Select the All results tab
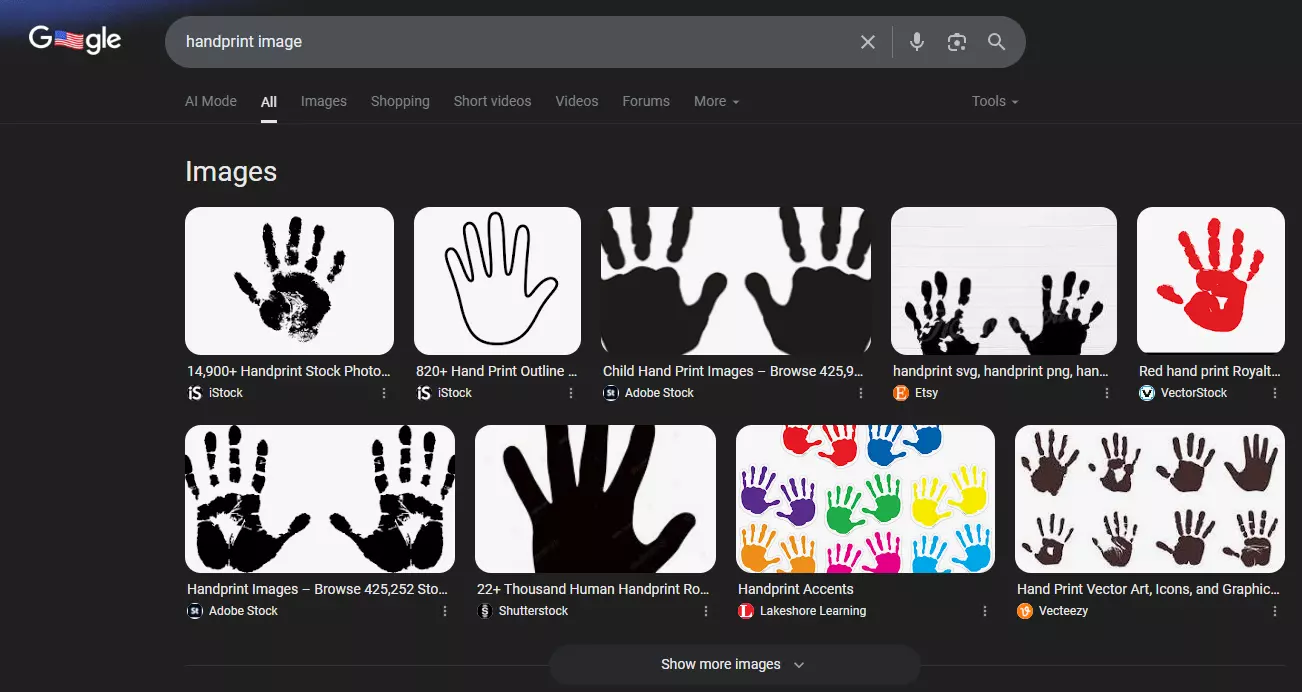Viewport: 1302px width, 692px height. point(269,101)
